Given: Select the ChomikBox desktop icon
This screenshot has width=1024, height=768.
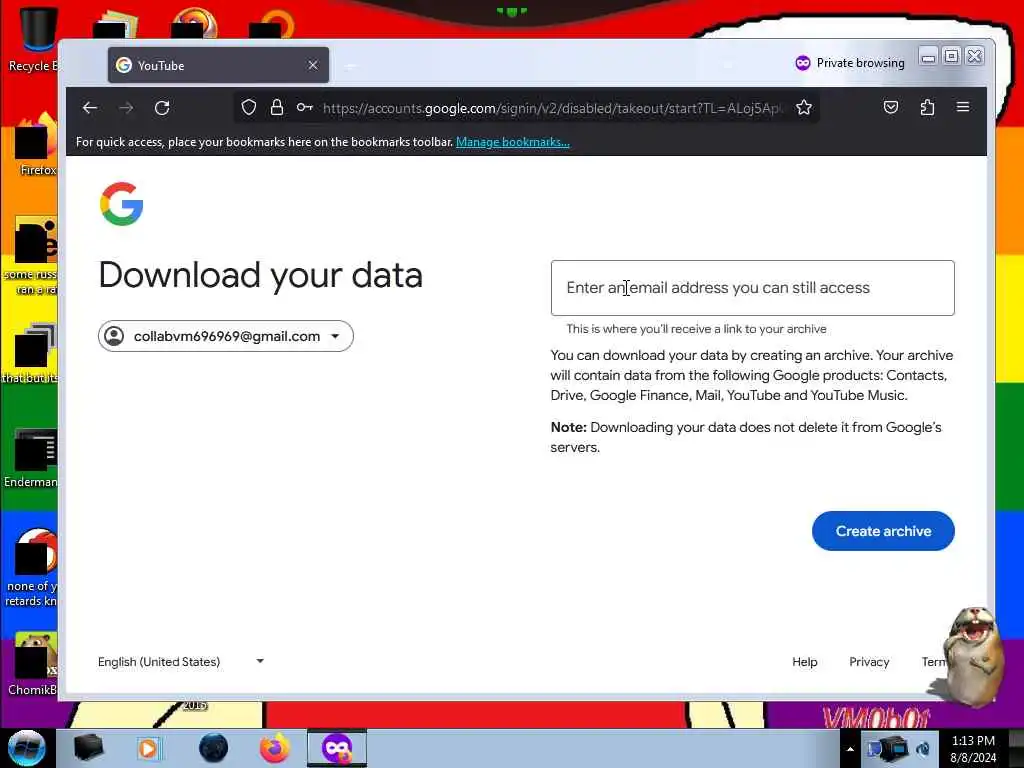Looking at the screenshot, I should 33,664.
